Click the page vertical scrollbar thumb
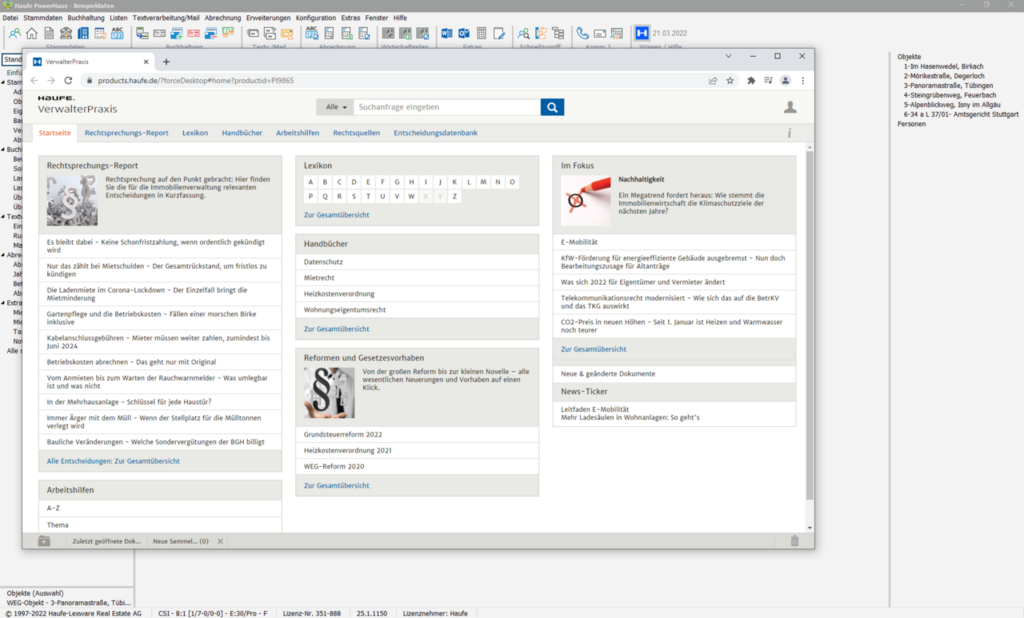 click(x=810, y=325)
